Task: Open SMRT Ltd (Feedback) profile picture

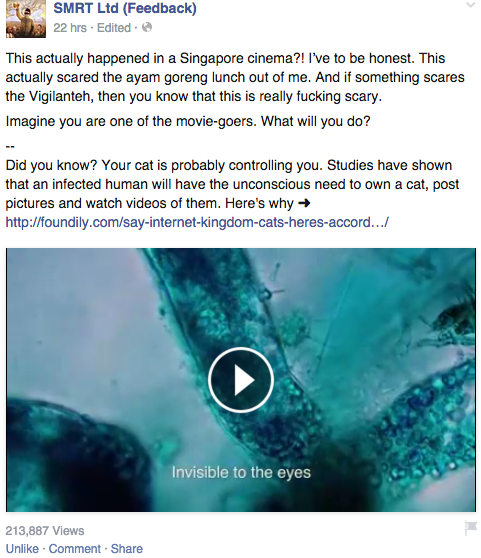Action: (26, 19)
